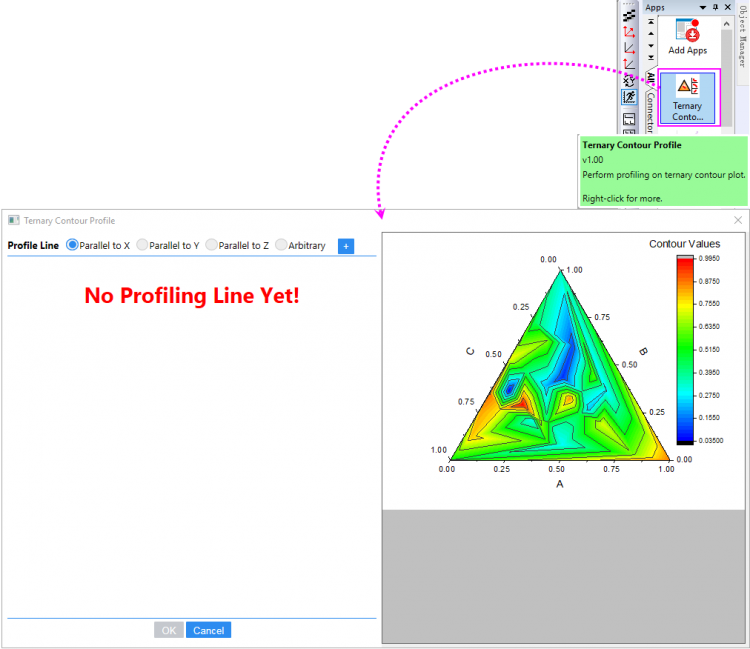Click the XY rescale tool icon
Image resolution: width=750 pixels, height=649 pixels.
[629, 81]
